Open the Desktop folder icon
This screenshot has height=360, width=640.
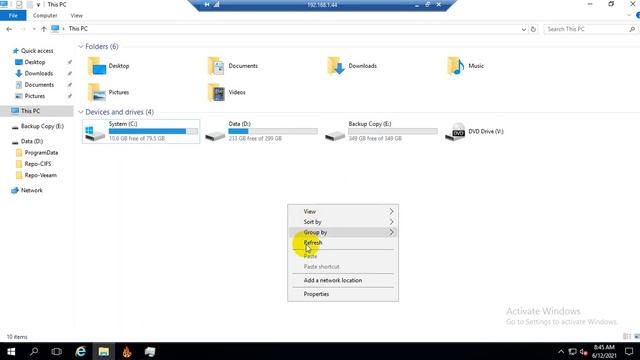point(97,66)
